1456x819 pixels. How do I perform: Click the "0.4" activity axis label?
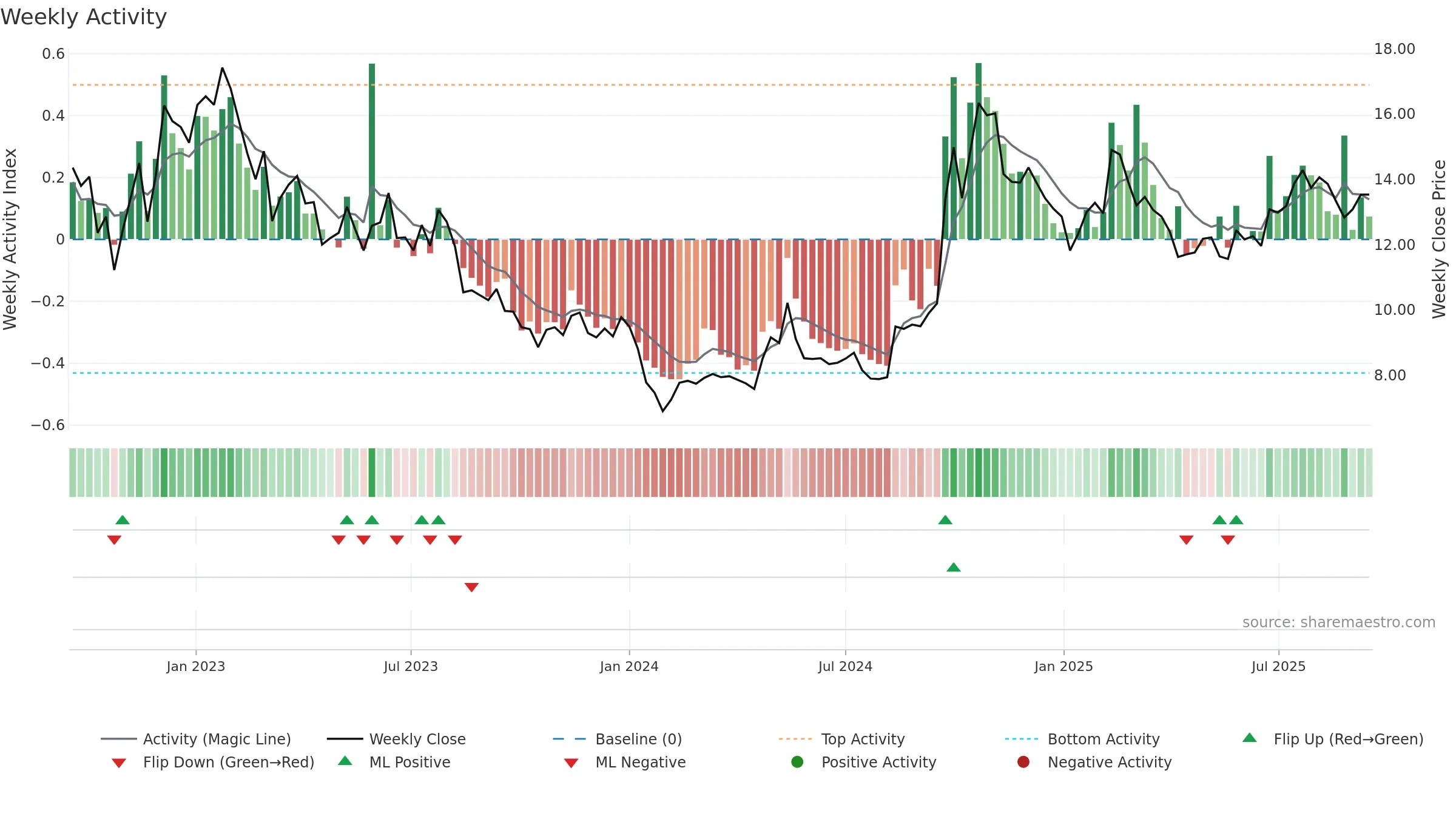click(53, 116)
